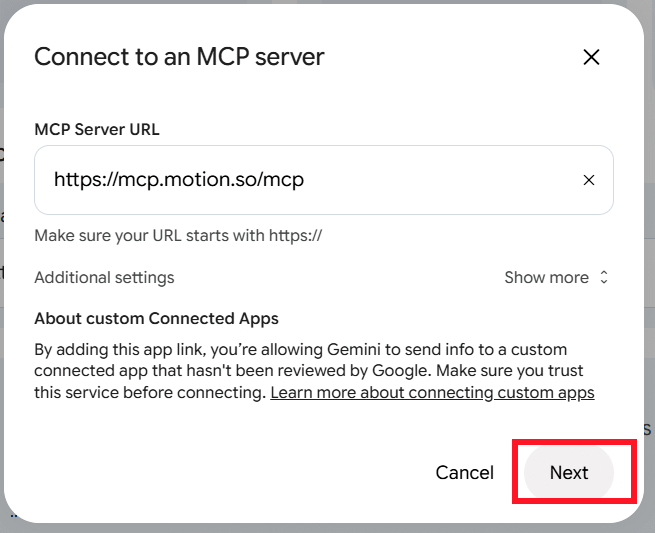Click the small X inside URL box
655x533 pixels.
[589, 180]
